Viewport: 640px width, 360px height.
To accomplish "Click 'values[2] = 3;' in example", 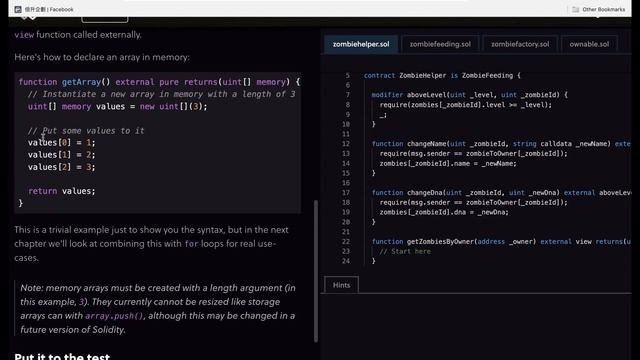I will [62, 167].
